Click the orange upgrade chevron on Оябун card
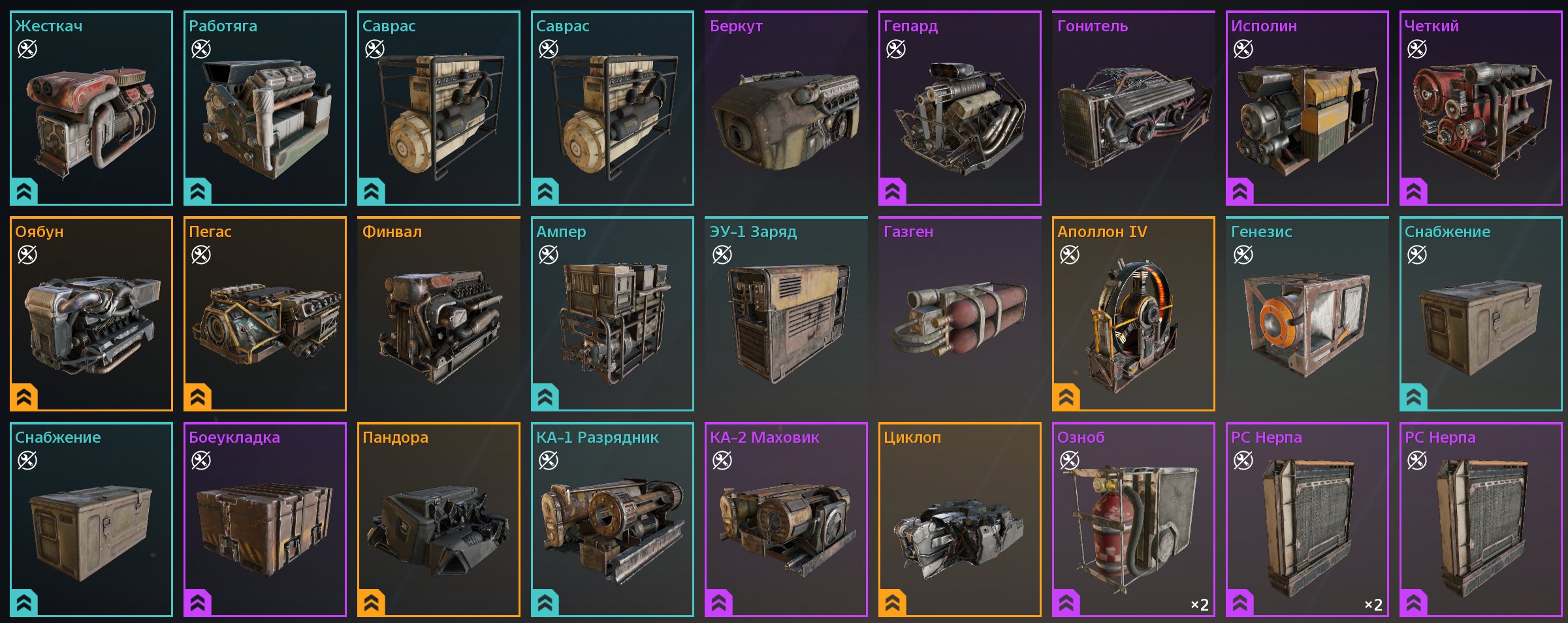Image resolution: width=1568 pixels, height=623 pixels. [24, 397]
